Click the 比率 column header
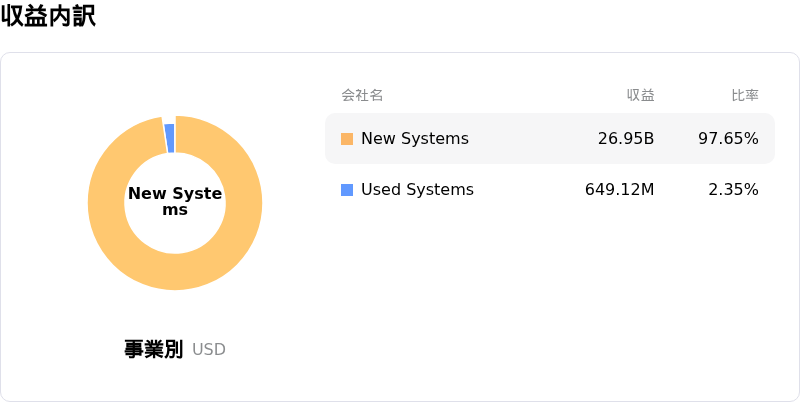Viewport: 800px width, 402px height. (745, 95)
